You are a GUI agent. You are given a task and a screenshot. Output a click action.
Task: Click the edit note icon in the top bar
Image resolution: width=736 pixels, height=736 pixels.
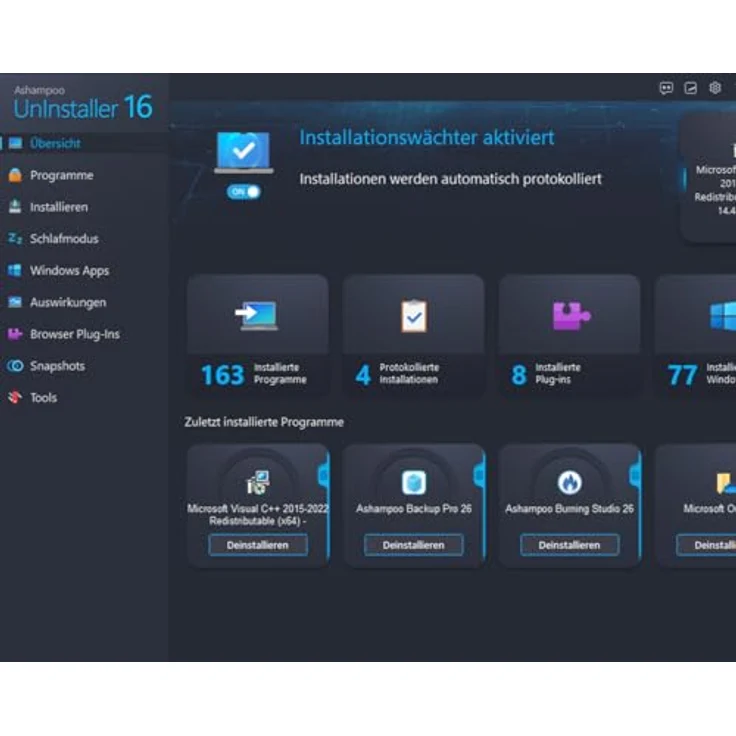pyautogui.click(x=690, y=88)
